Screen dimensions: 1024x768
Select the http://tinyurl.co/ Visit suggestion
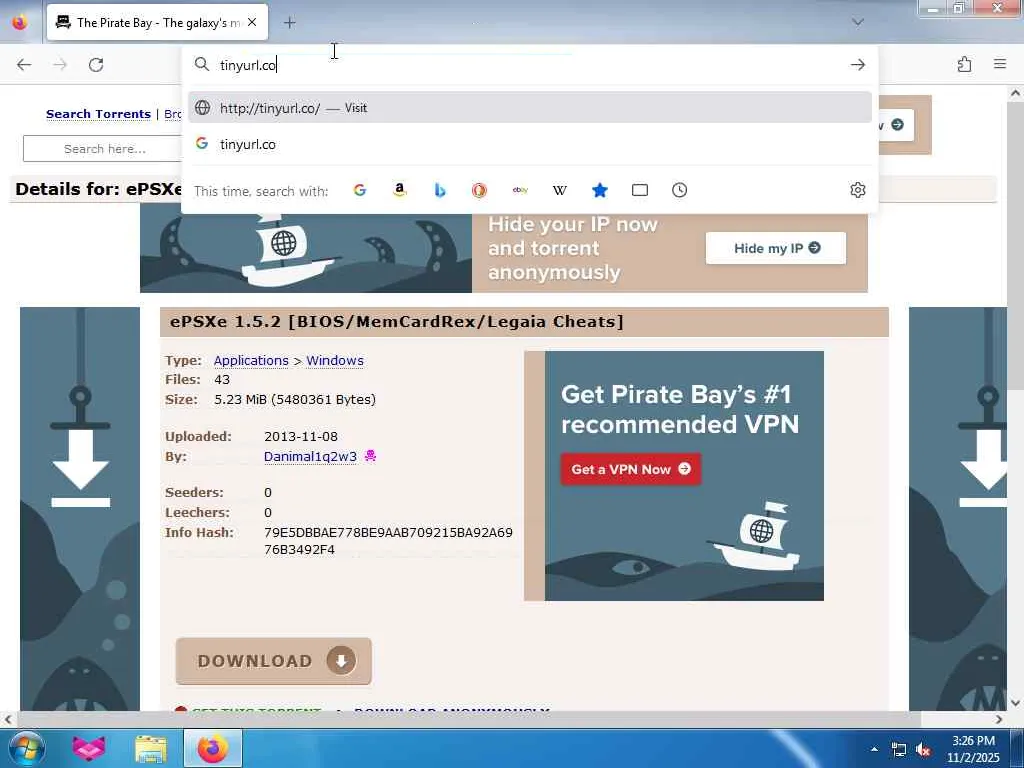pos(530,108)
